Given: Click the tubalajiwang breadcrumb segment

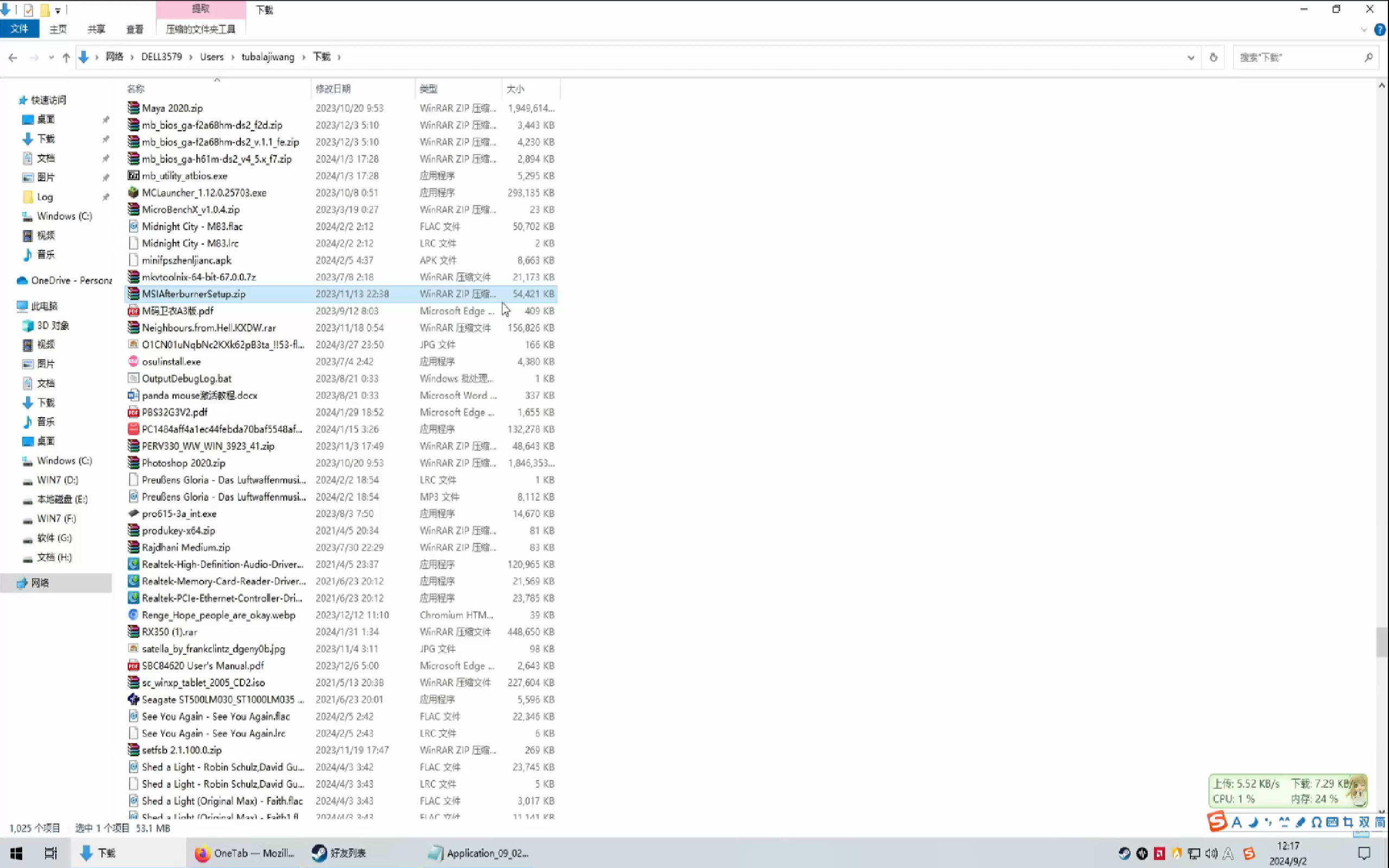Looking at the screenshot, I should [267, 57].
